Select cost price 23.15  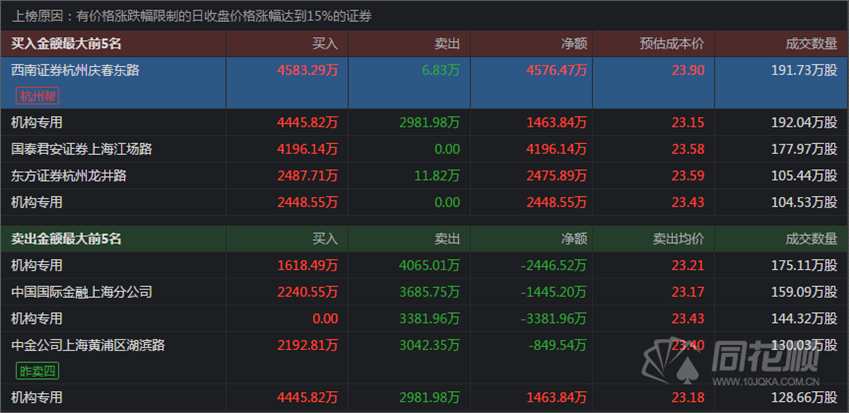(688, 122)
